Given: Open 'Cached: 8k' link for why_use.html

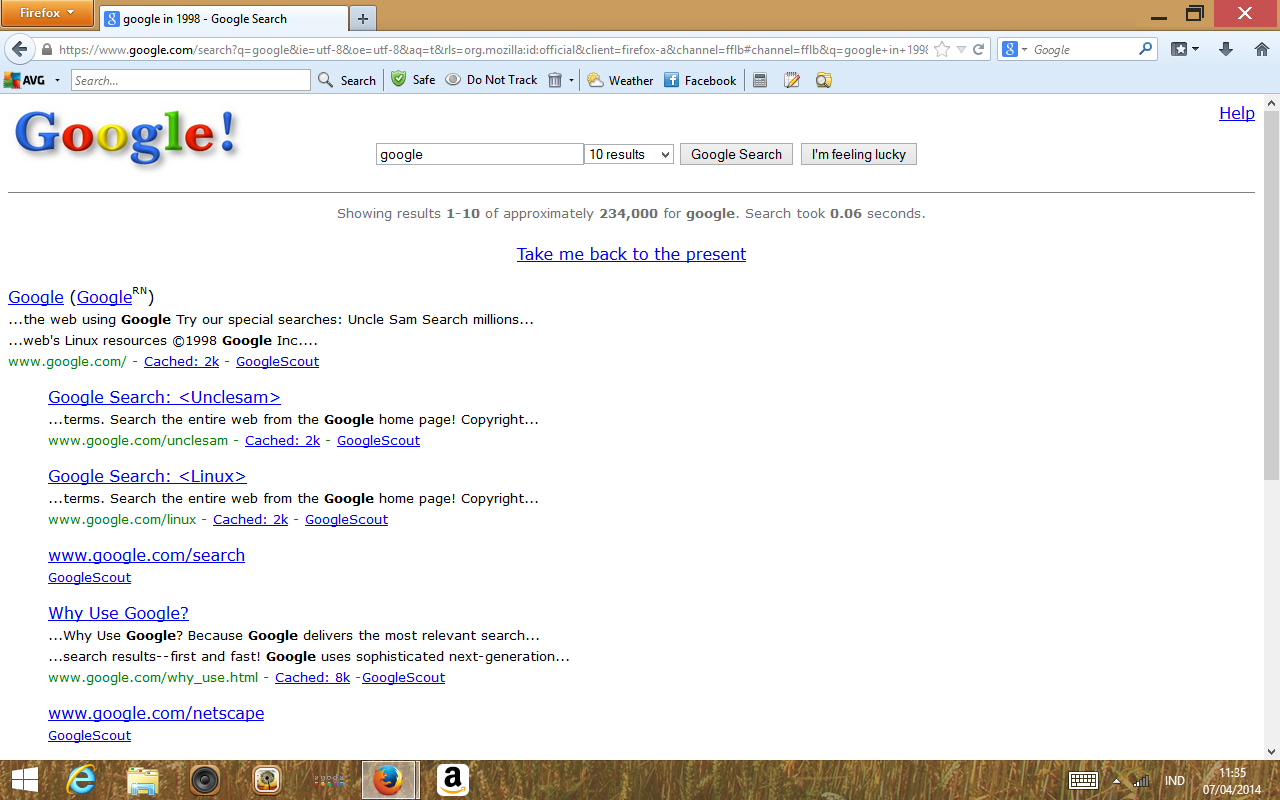Looking at the screenshot, I should point(313,677).
